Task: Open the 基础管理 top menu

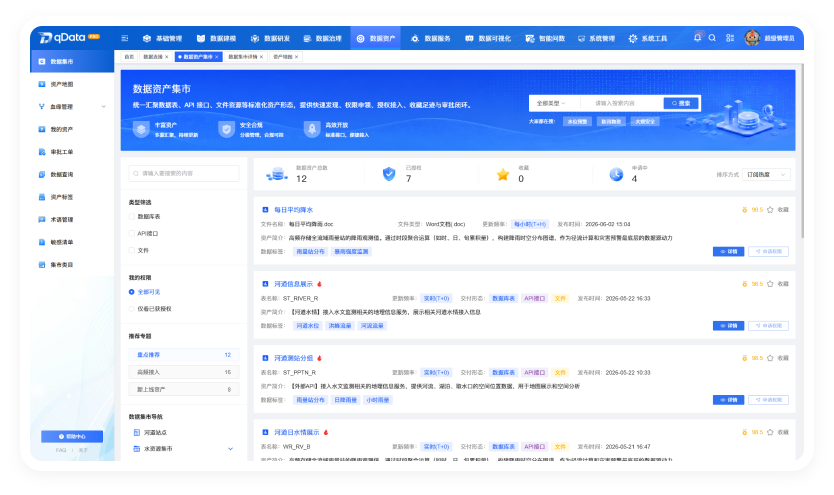Action: 162,38
